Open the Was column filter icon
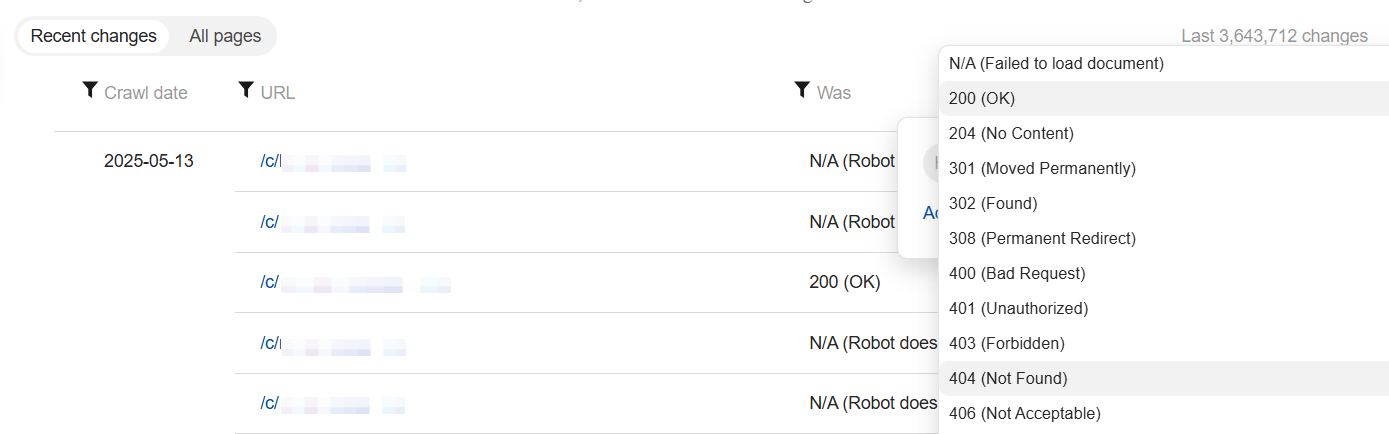 tap(801, 91)
